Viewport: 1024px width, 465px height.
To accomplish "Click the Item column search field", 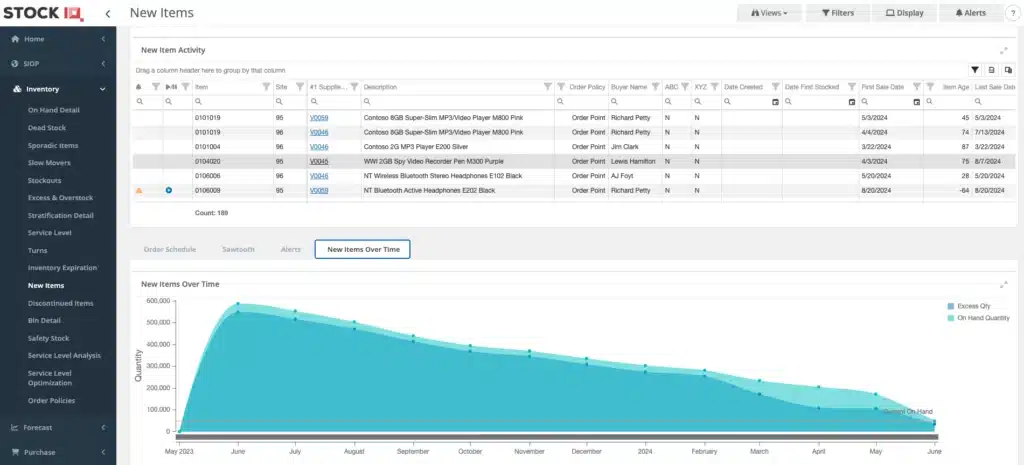I will click(232, 103).
